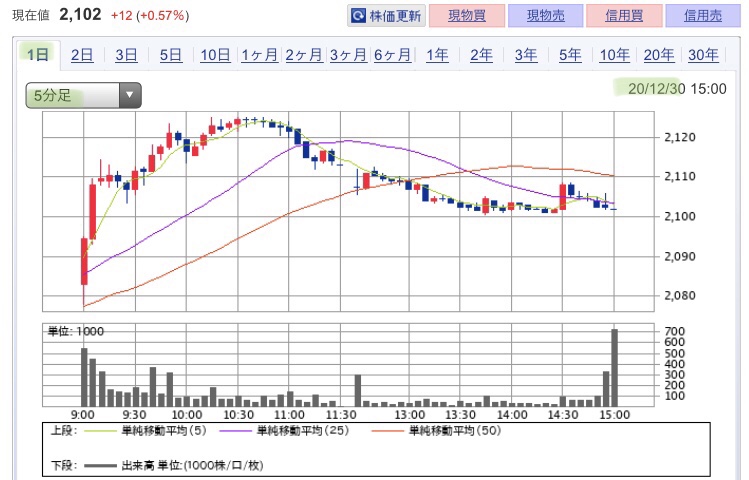Click the 11:30 time axis label
Image resolution: width=749 pixels, height=480 pixels.
(341, 415)
